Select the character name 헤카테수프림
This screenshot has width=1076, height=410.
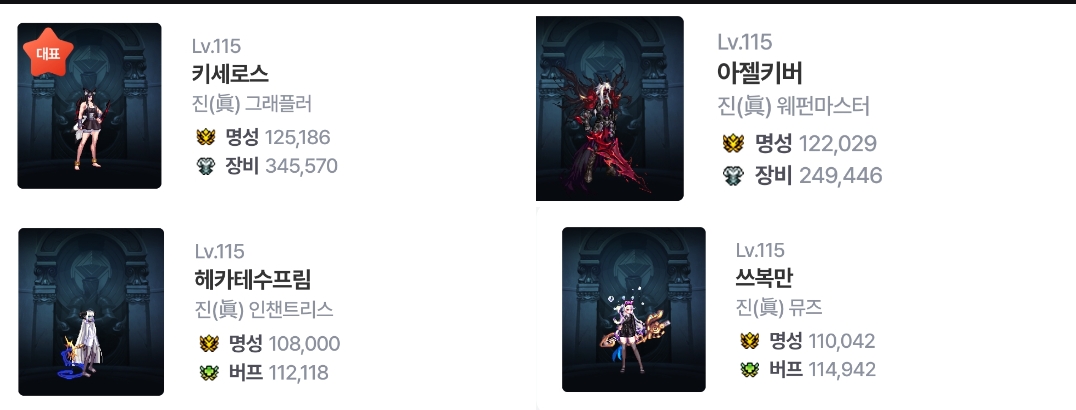pos(253,280)
